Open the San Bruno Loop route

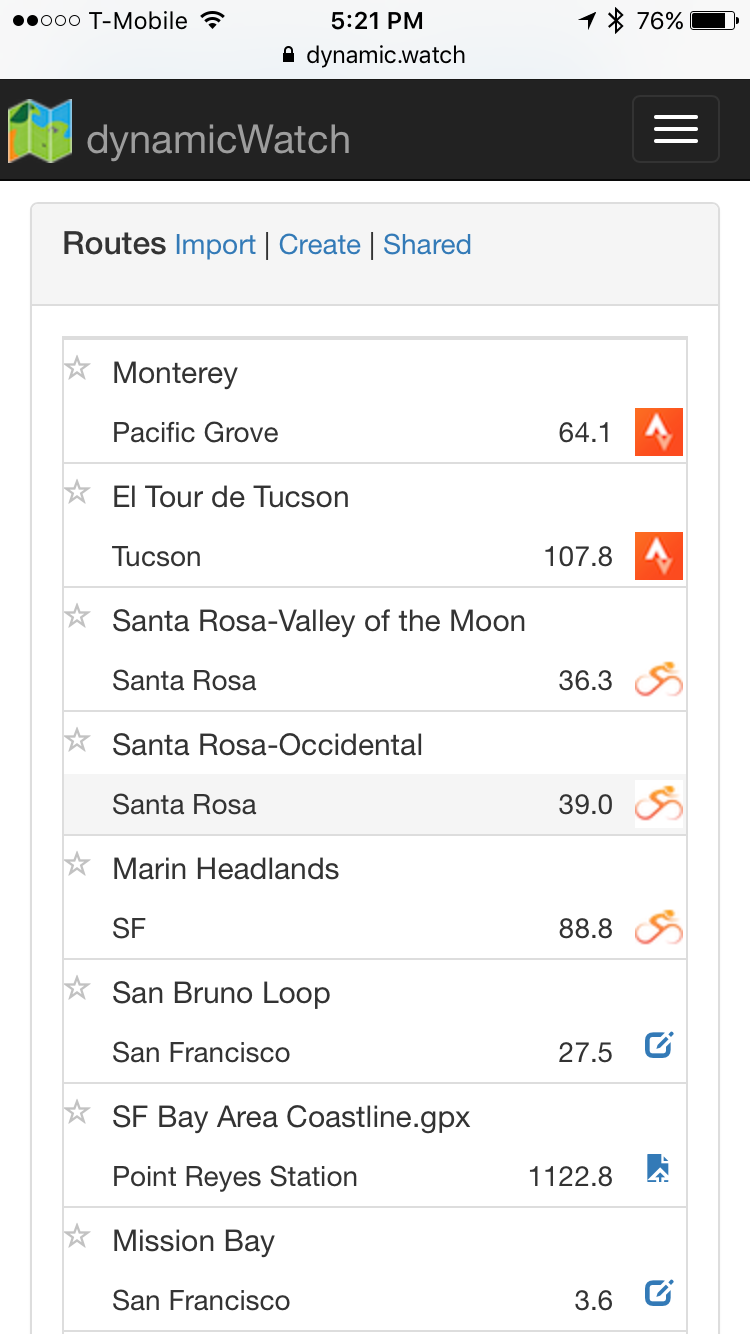221,993
